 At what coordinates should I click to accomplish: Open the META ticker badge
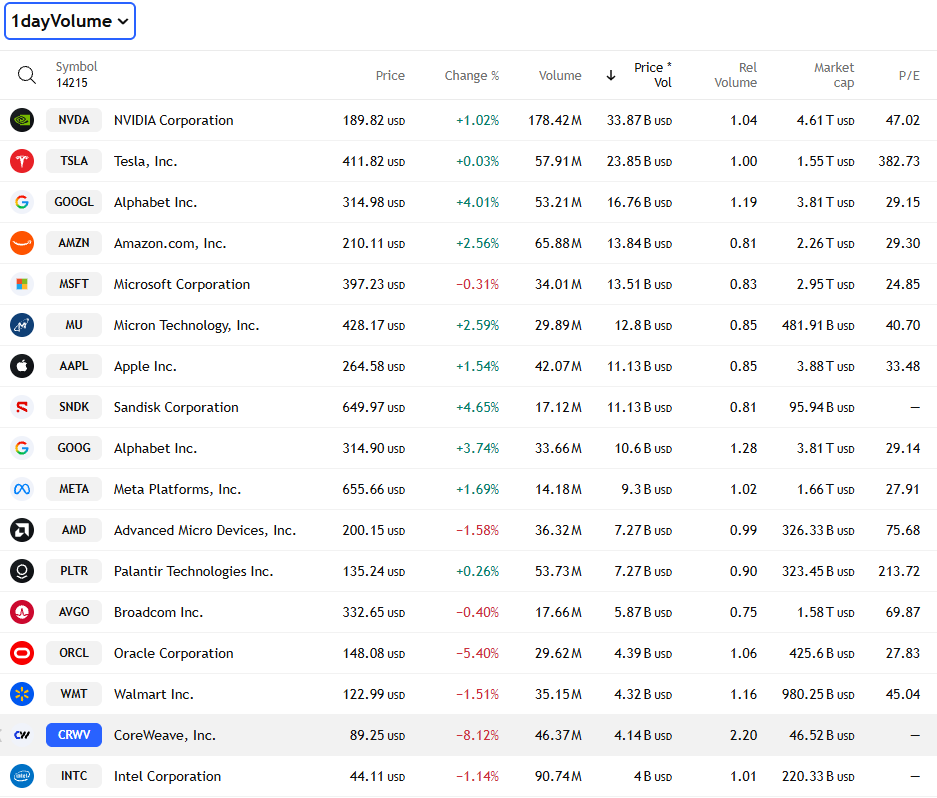74,489
